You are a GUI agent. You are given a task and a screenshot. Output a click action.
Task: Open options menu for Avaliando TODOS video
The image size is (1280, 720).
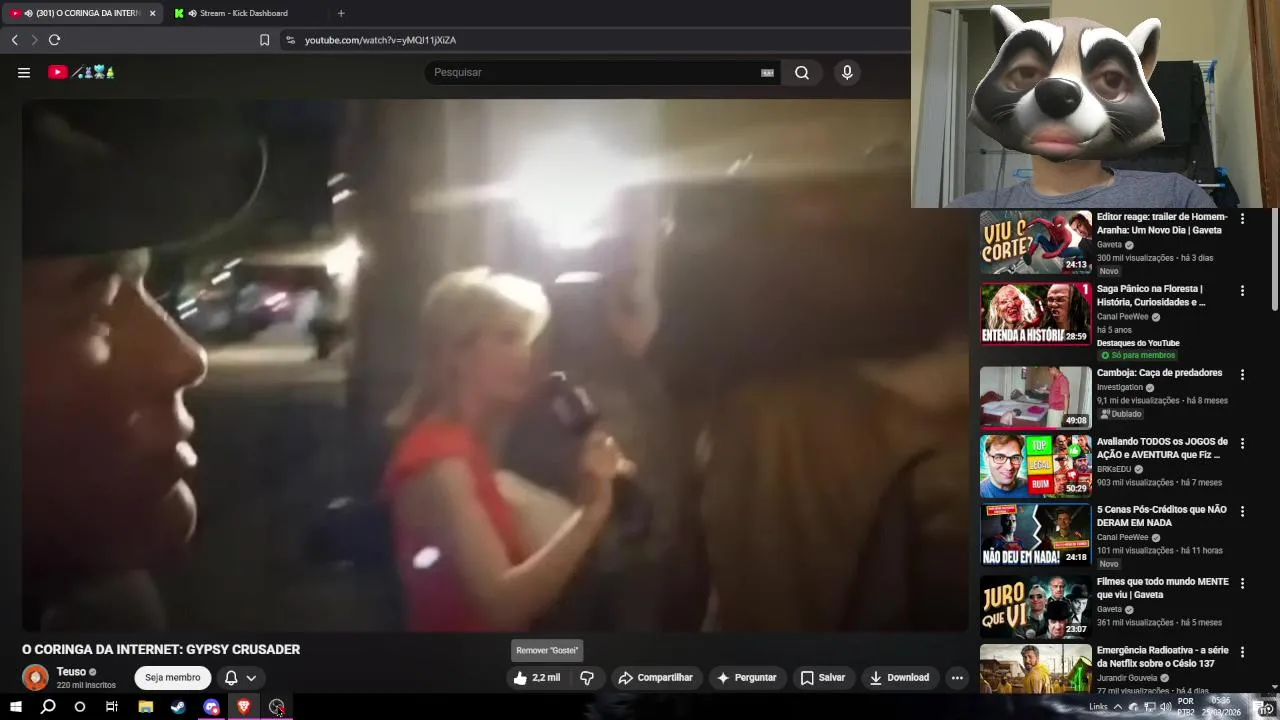click(1242, 443)
